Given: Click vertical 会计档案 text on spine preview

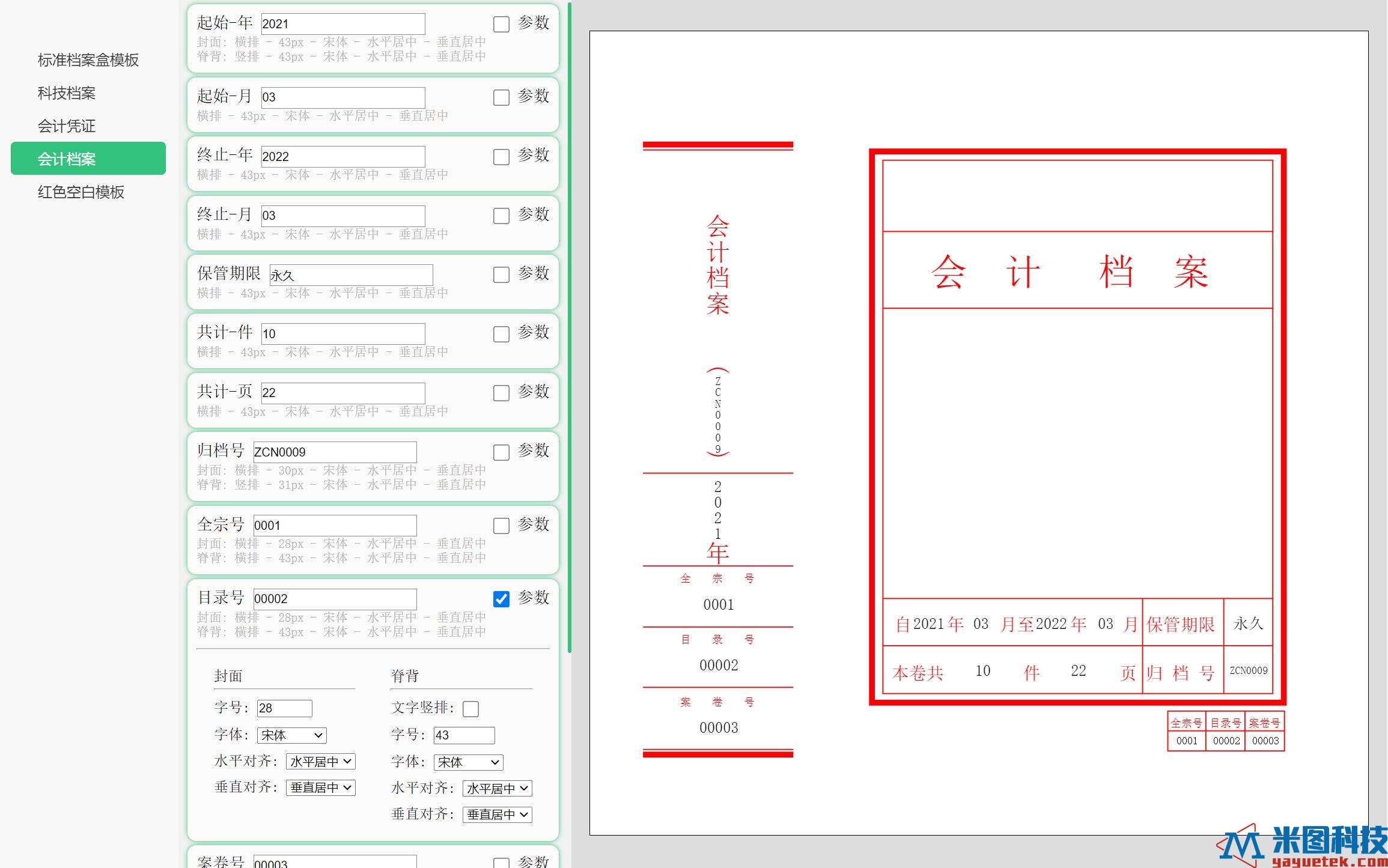Looking at the screenshot, I should (718, 265).
